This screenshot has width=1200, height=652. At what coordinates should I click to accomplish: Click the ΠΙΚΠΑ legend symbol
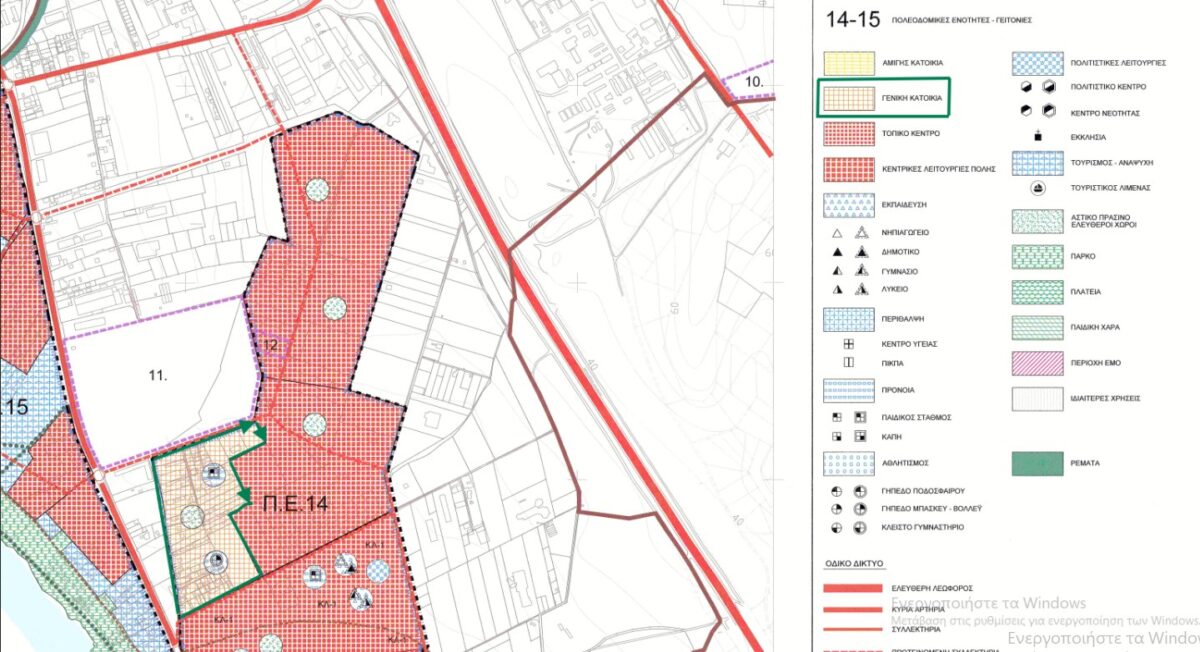tap(848, 361)
